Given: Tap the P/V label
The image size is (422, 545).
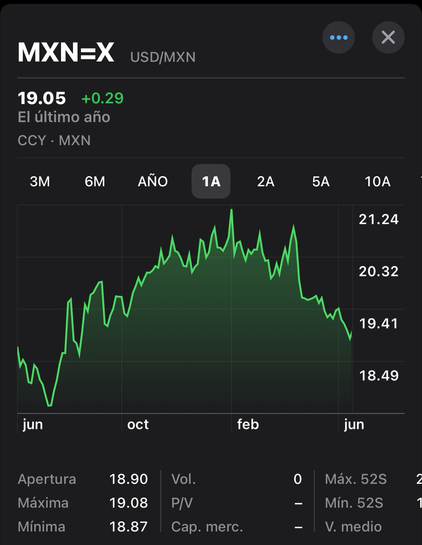Looking at the screenshot, I should (x=182, y=503).
